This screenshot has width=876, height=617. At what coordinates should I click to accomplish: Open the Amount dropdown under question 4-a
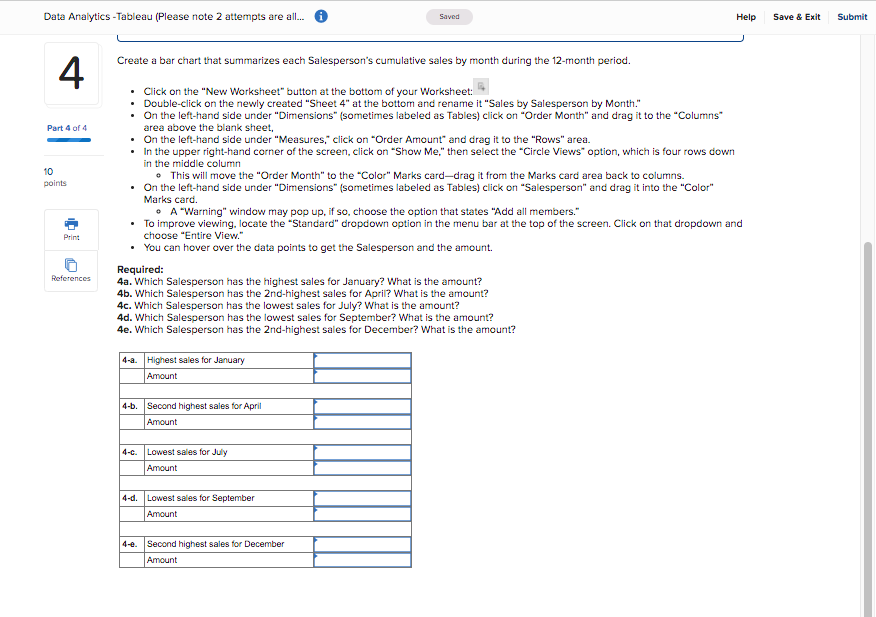tap(361, 376)
